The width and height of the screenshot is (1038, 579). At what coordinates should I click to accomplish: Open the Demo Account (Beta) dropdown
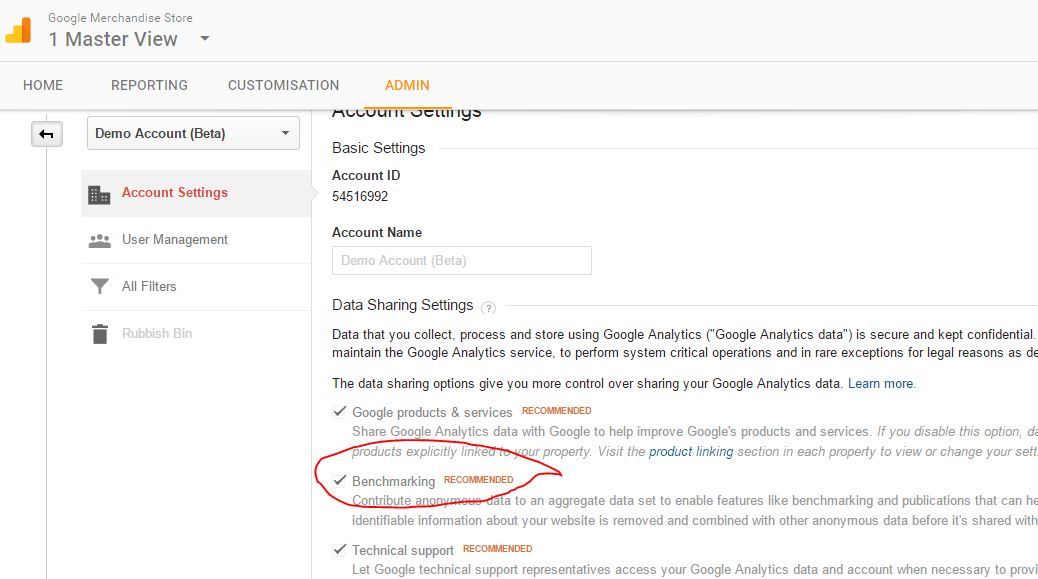(x=193, y=133)
